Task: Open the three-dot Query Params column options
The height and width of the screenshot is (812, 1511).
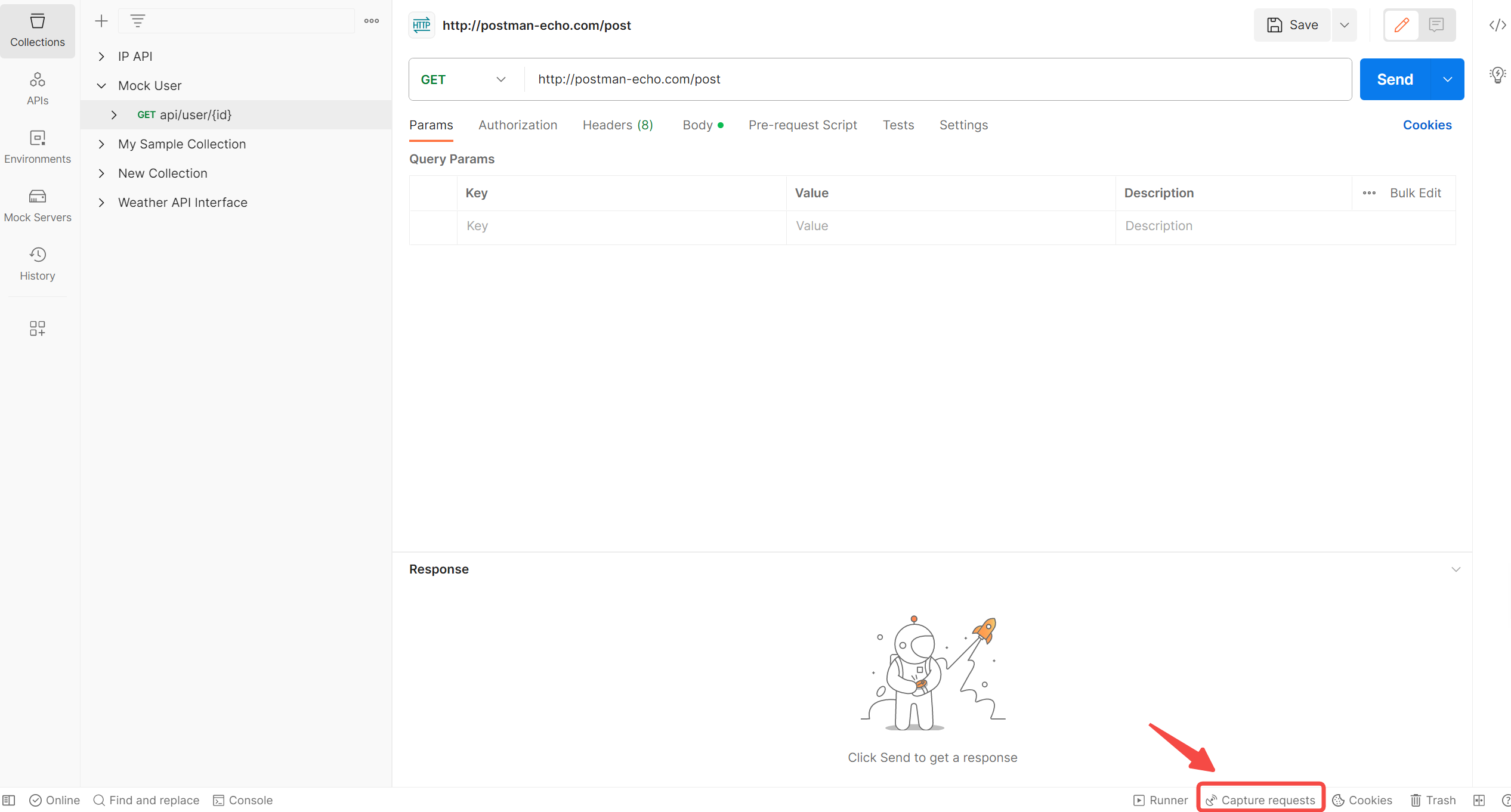Action: 1369,193
